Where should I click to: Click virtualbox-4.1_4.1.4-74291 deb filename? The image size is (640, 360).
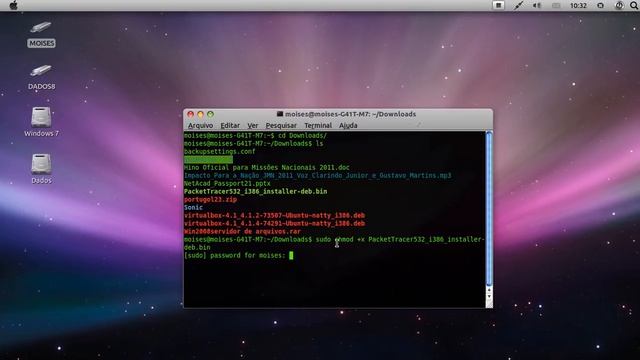274,224
